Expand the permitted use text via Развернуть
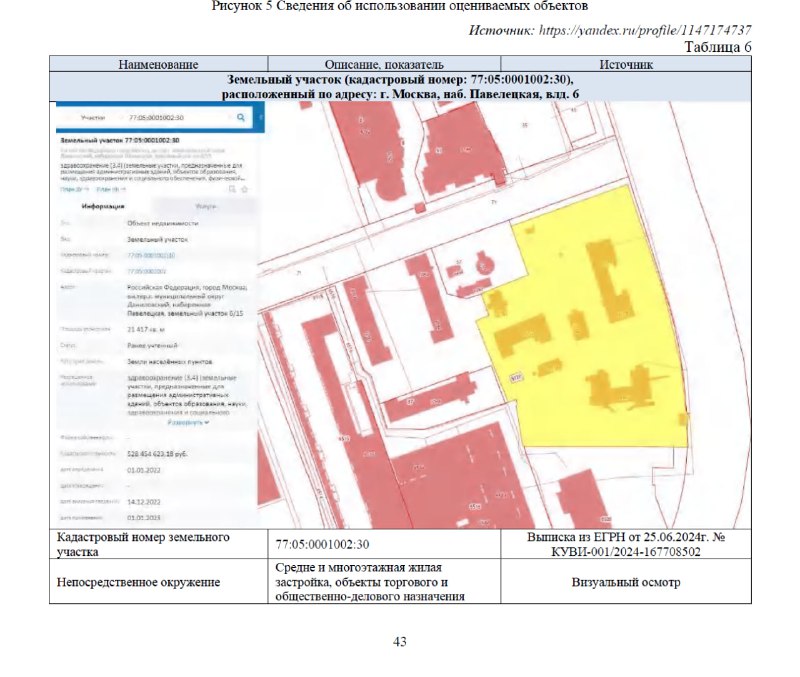800x677 pixels. pos(188,422)
